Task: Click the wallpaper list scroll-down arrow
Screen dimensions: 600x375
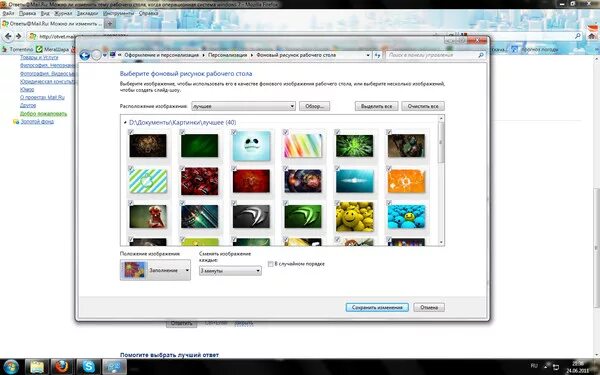Action: point(441,242)
